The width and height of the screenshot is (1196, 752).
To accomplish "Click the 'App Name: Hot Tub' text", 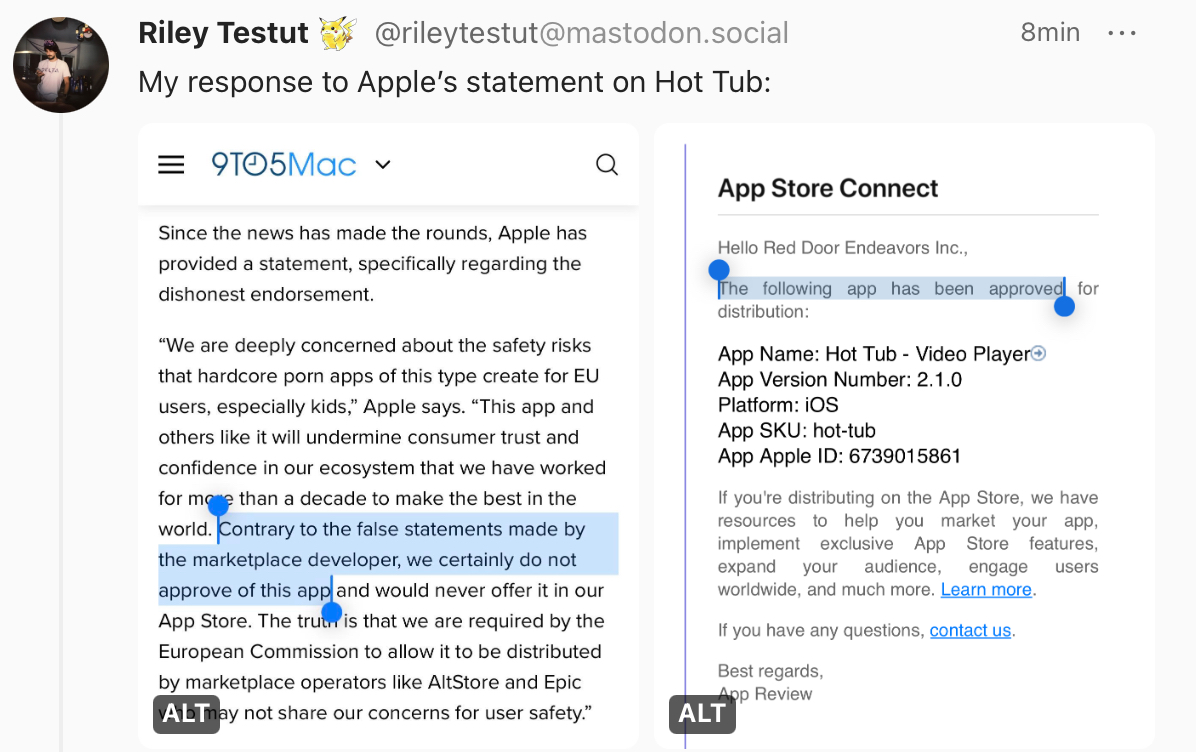I will tap(807, 354).
